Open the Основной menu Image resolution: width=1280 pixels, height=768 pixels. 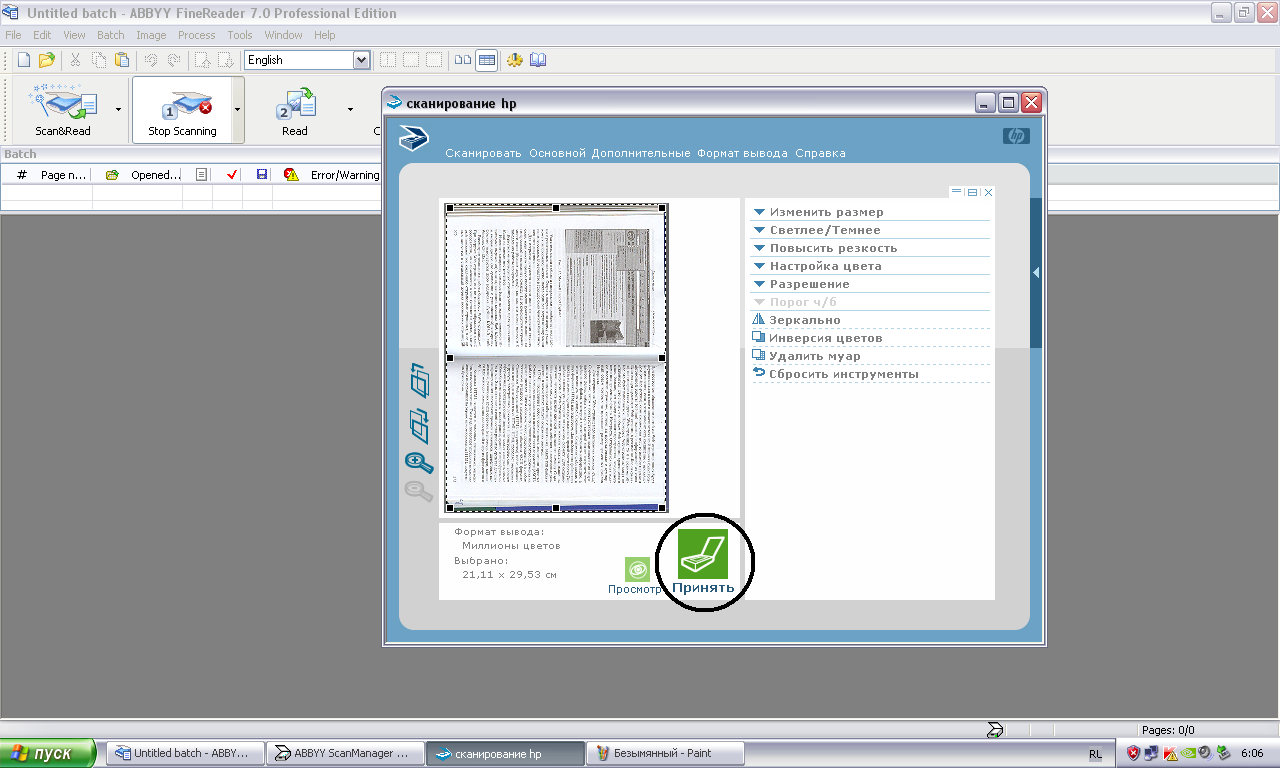click(x=557, y=153)
